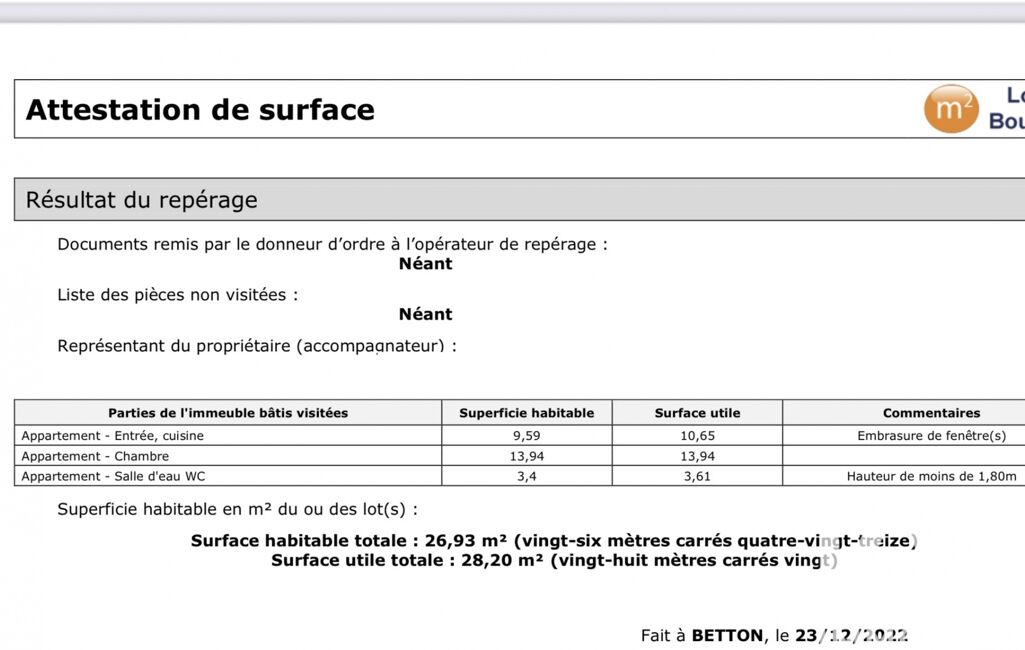Click the "Superficie habitable" column header
The height and width of the screenshot is (650, 1025).
(526, 413)
